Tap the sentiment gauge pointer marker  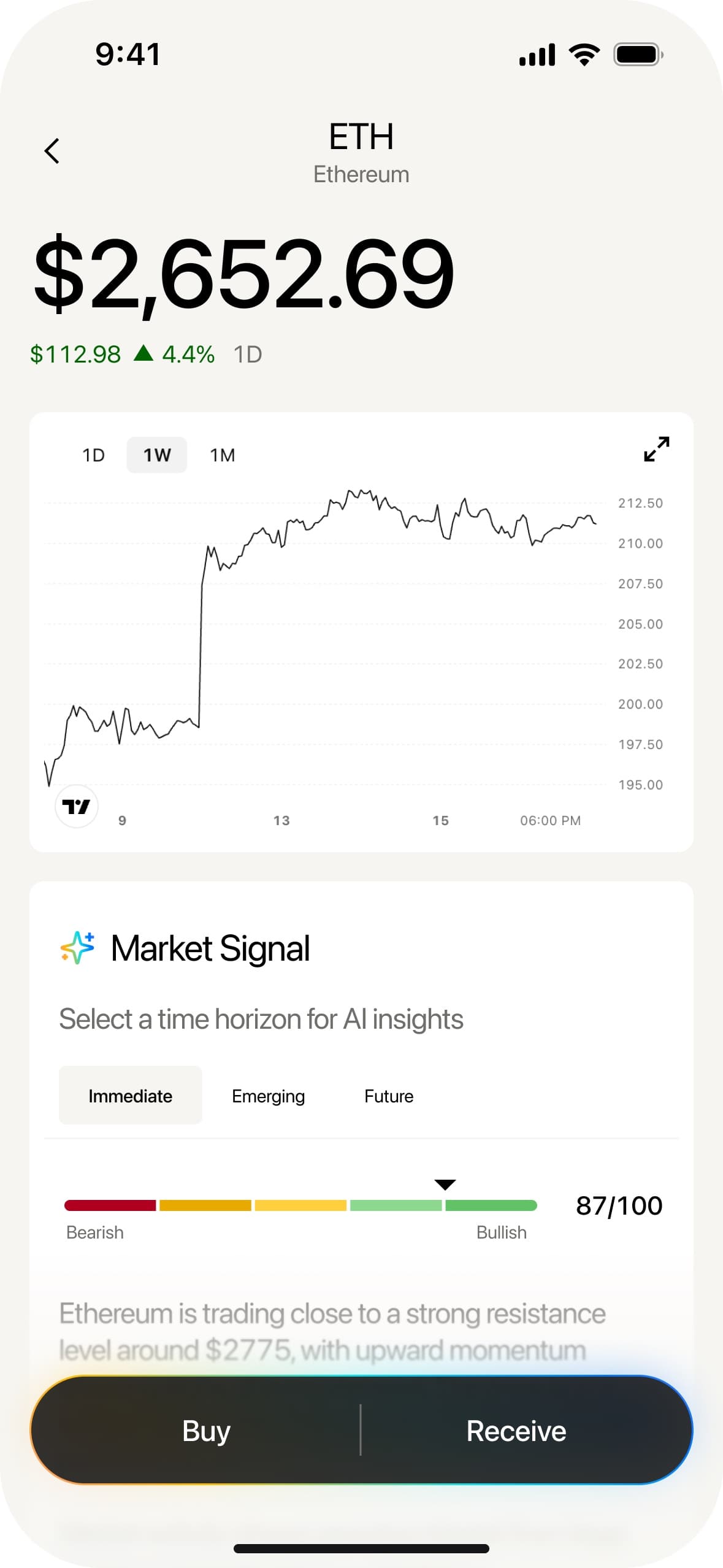445,1185
